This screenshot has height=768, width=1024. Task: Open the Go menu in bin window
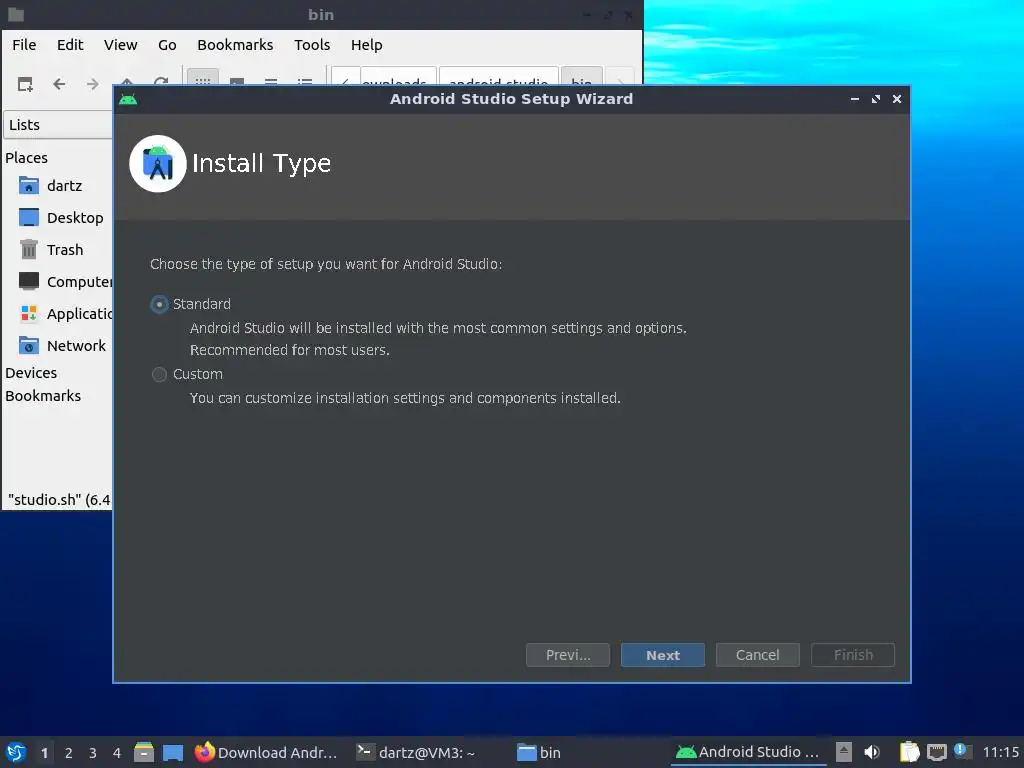(167, 45)
